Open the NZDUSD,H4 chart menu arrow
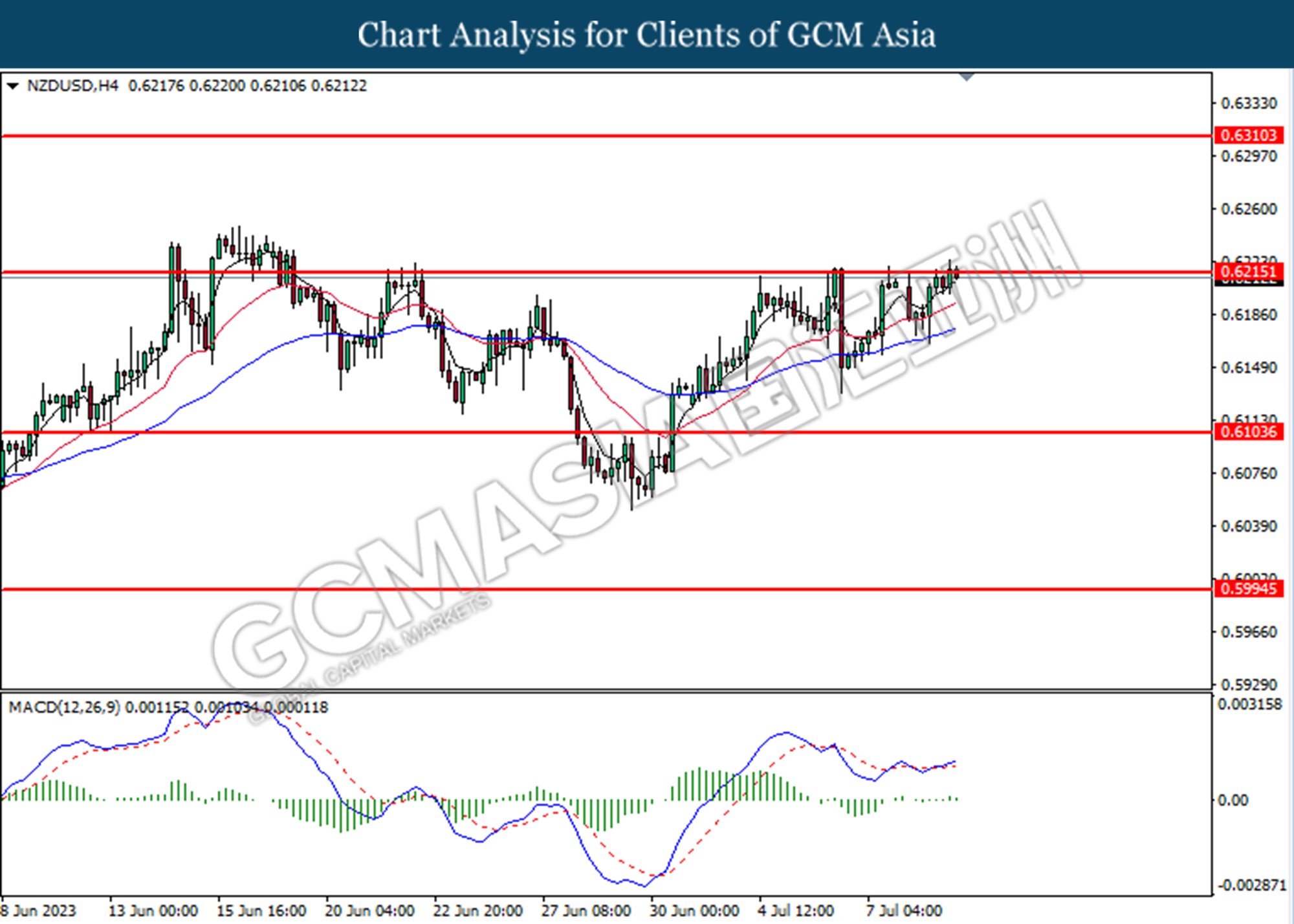 [x=12, y=86]
